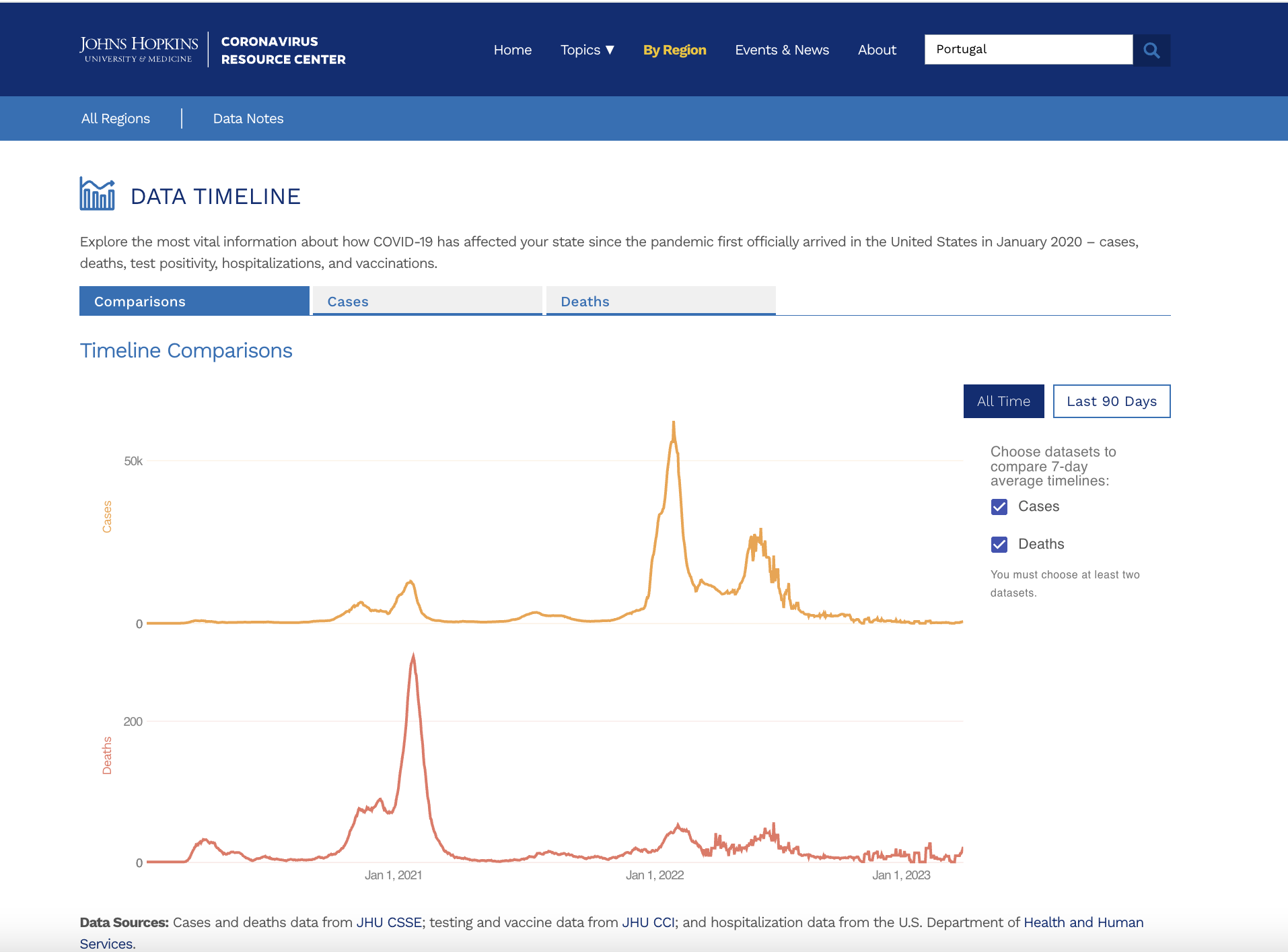Open the Data Notes link
This screenshot has width=1288, height=952.
(248, 118)
